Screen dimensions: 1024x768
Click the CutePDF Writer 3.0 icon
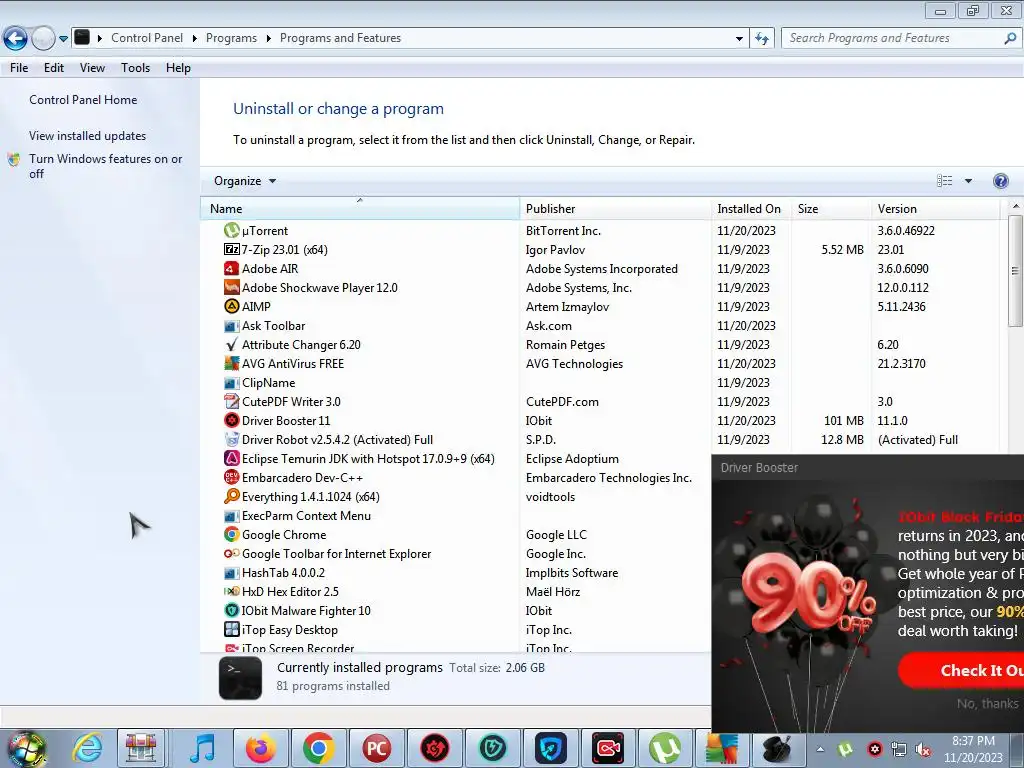pos(231,401)
